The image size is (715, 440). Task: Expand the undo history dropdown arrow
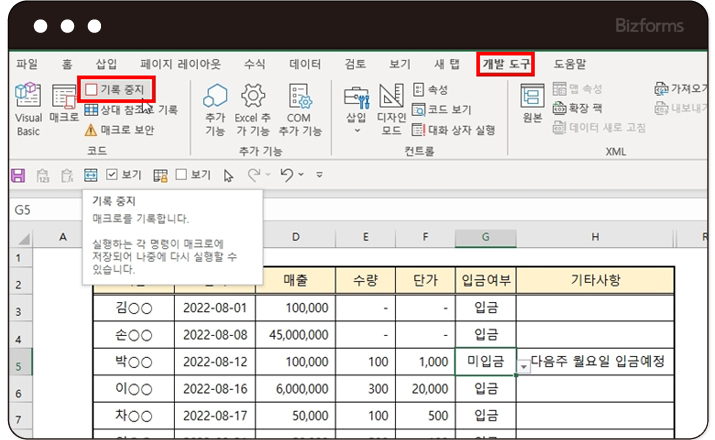pos(302,175)
